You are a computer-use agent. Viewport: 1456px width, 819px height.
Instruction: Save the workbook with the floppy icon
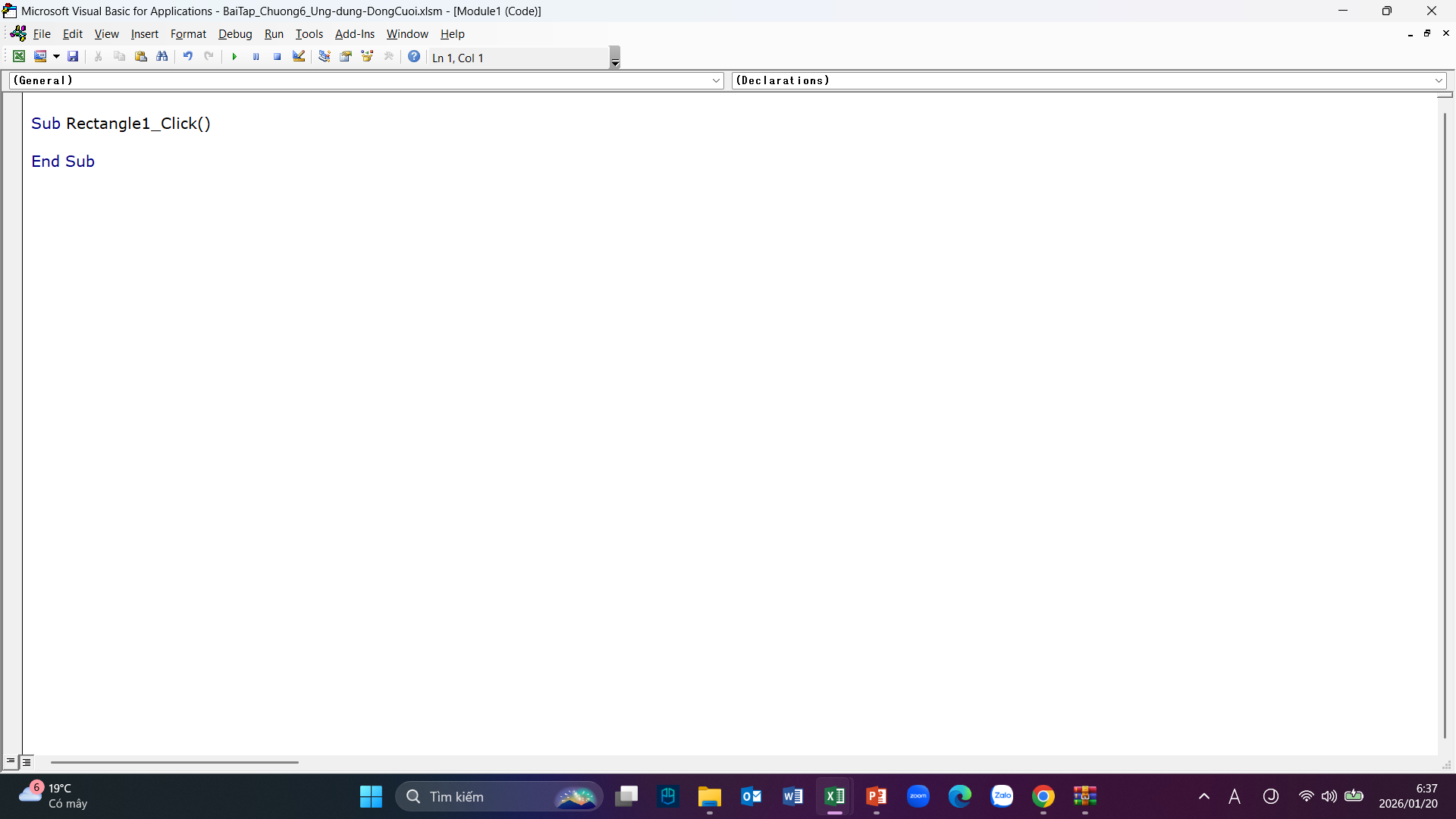[x=73, y=56]
